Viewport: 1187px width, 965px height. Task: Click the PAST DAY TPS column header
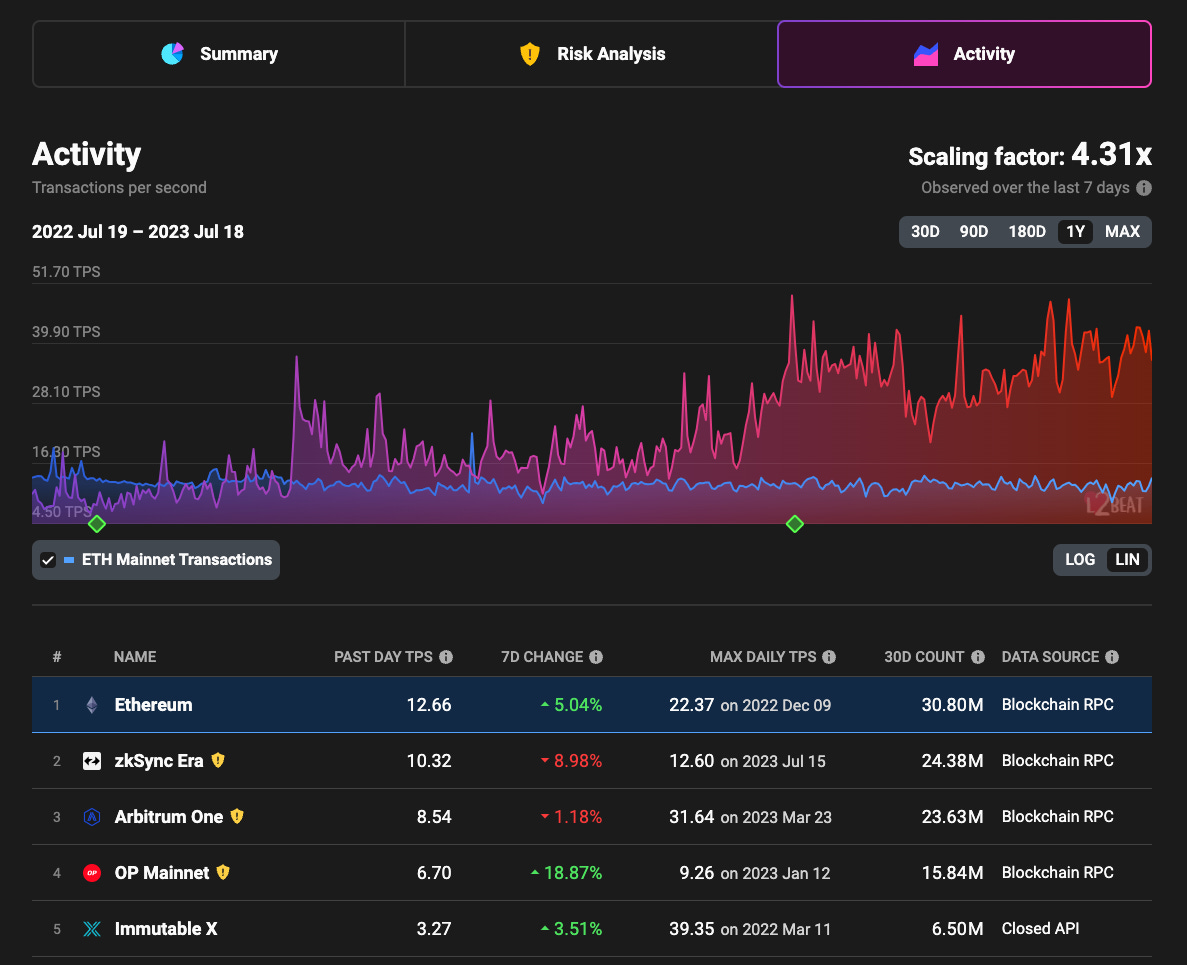[383, 657]
